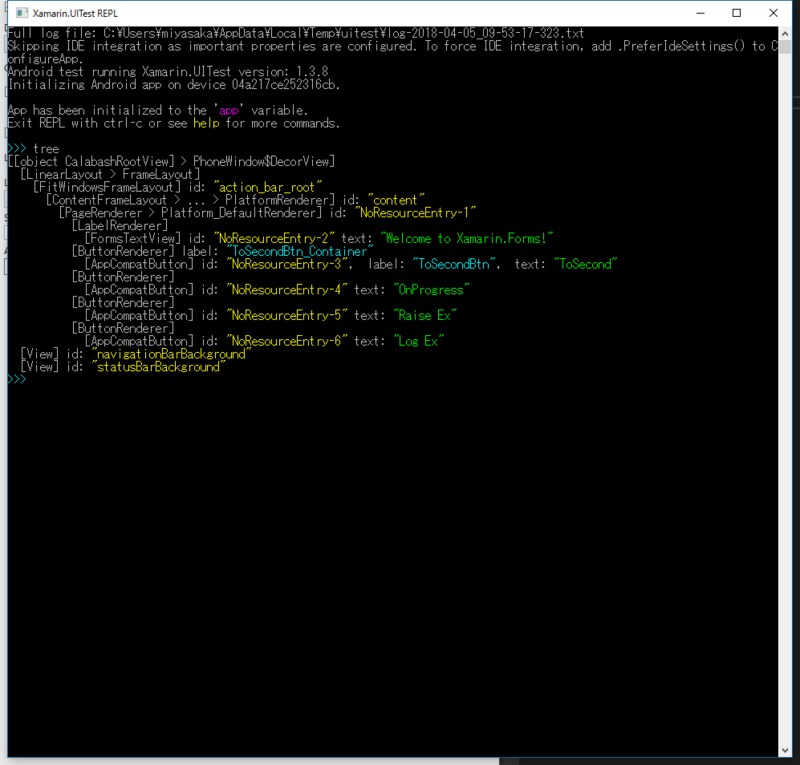The image size is (800, 765).
Task: Click [FitWindowsFrameLayout] node text
Action: click(107, 187)
